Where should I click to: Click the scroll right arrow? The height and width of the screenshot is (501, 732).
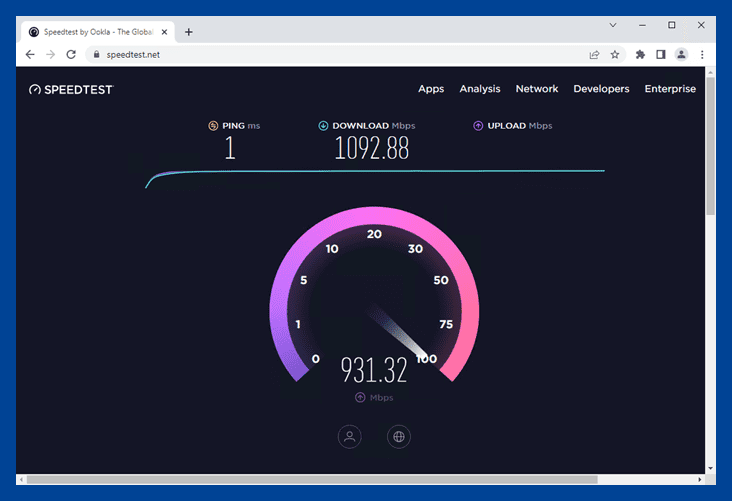699,480
